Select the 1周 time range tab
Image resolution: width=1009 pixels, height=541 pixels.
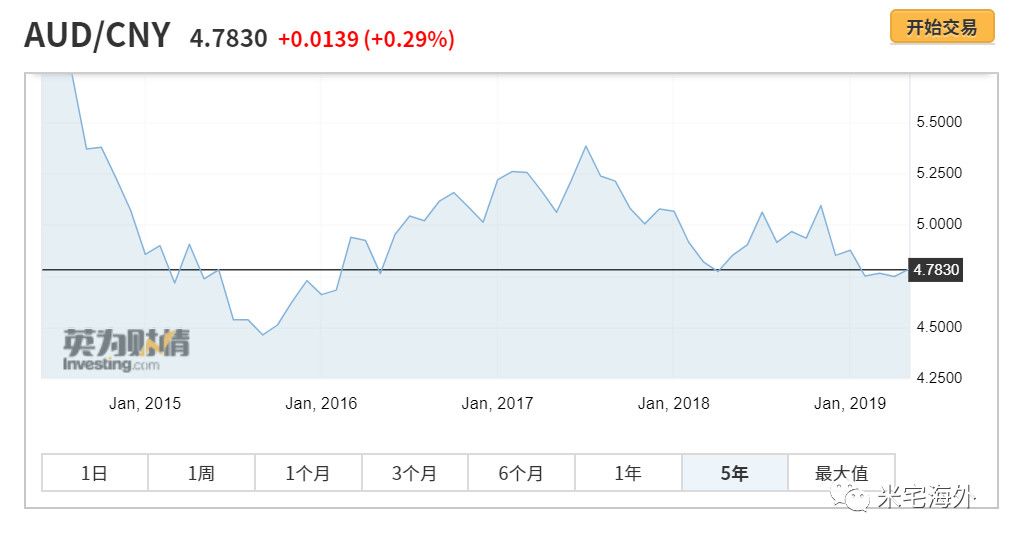(201, 473)
